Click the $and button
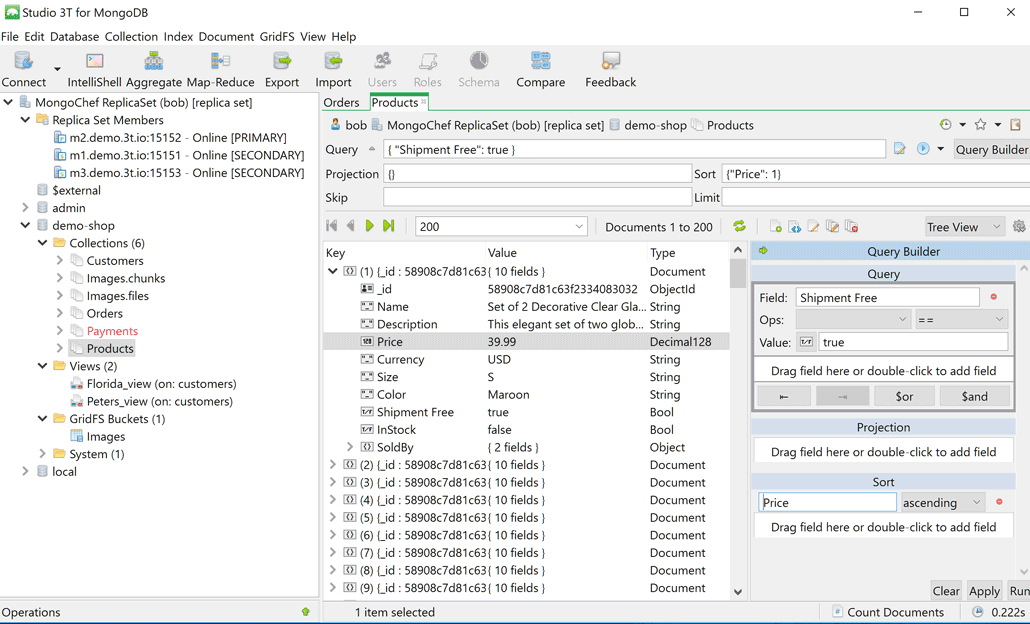 pos(974,396)
